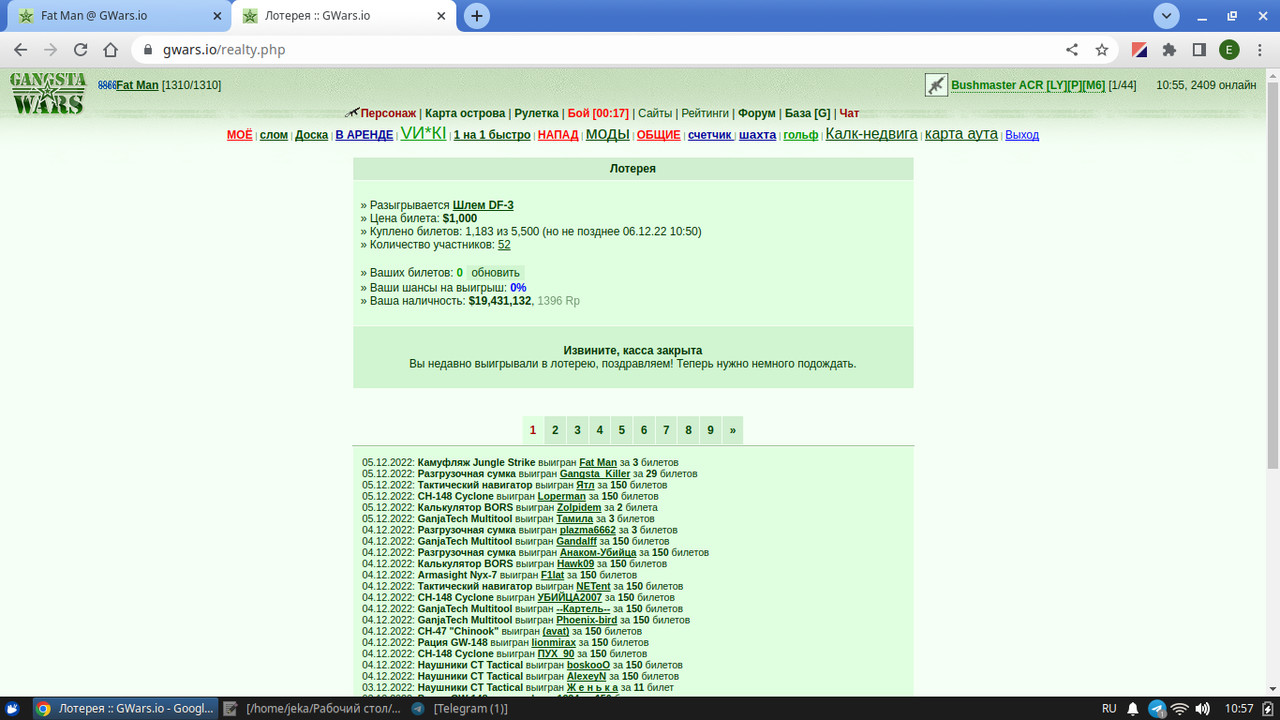Open Chrome three-dot menu
Image resolution: width=1280 pixels, height=720 pixels.
1259,50
